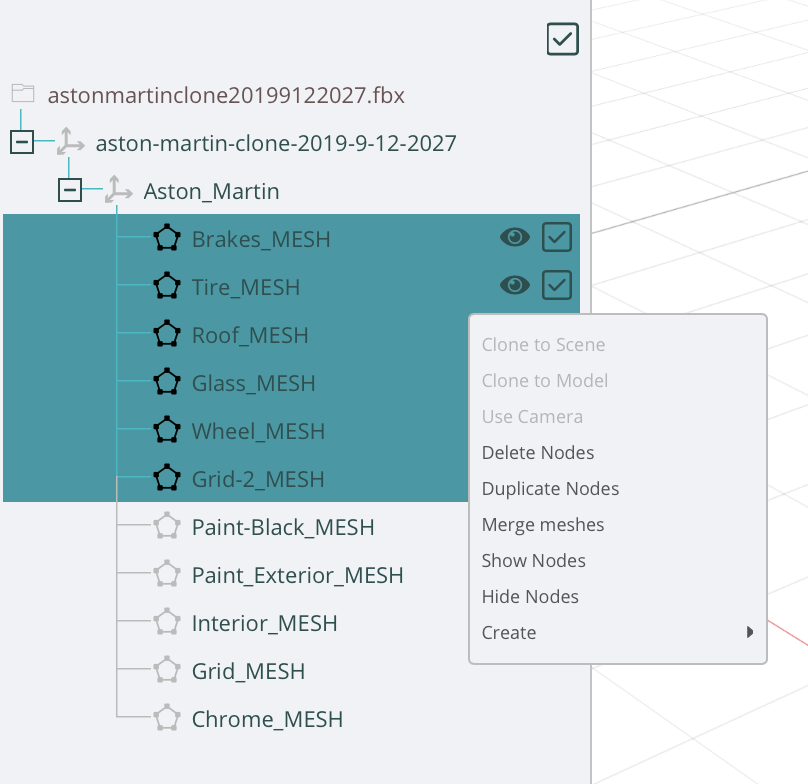
Task: Select Hide Nodes in context menu
Action: [x=530, y=597]
